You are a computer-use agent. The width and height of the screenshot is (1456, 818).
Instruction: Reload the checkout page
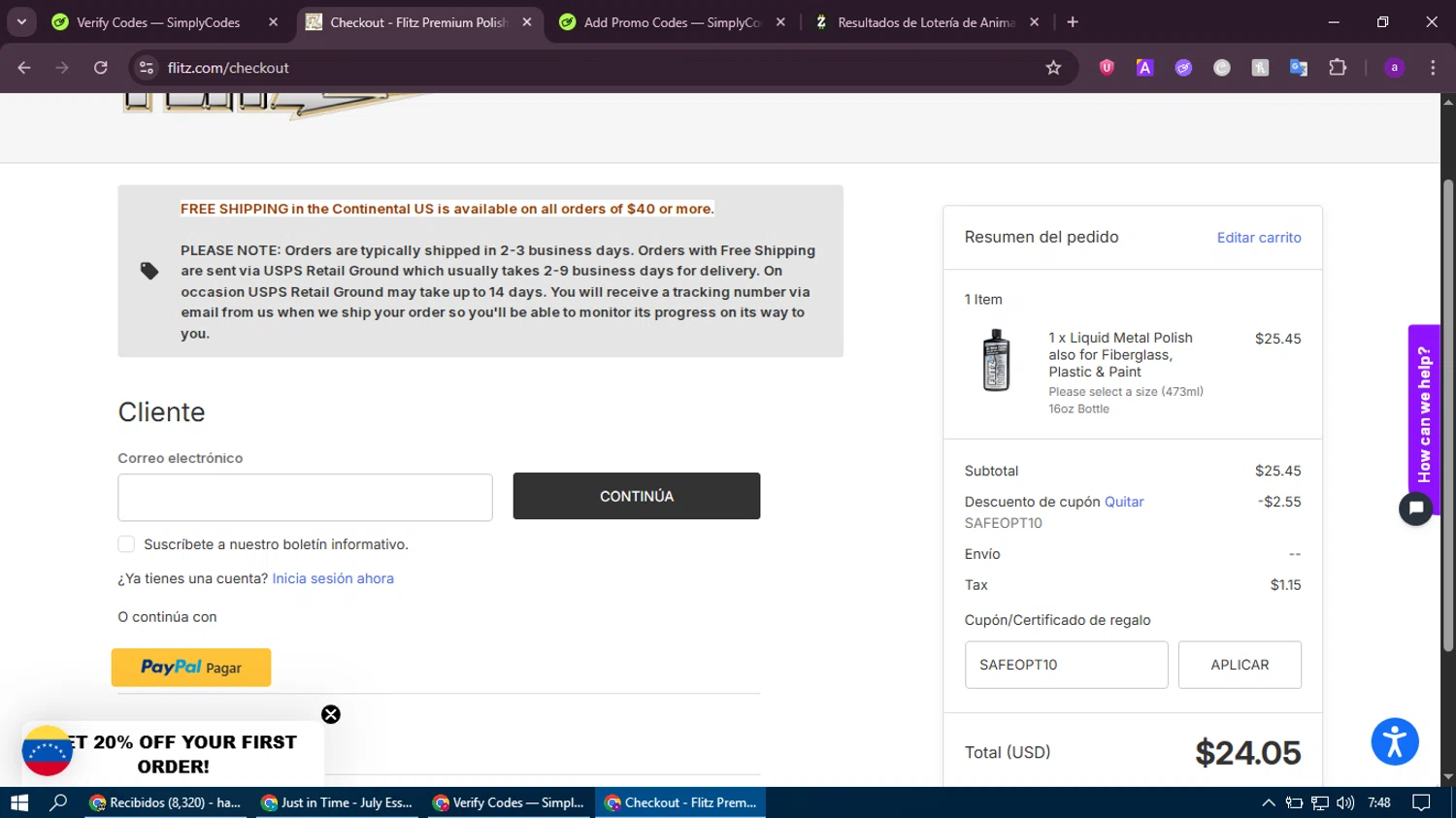[101, 68]
